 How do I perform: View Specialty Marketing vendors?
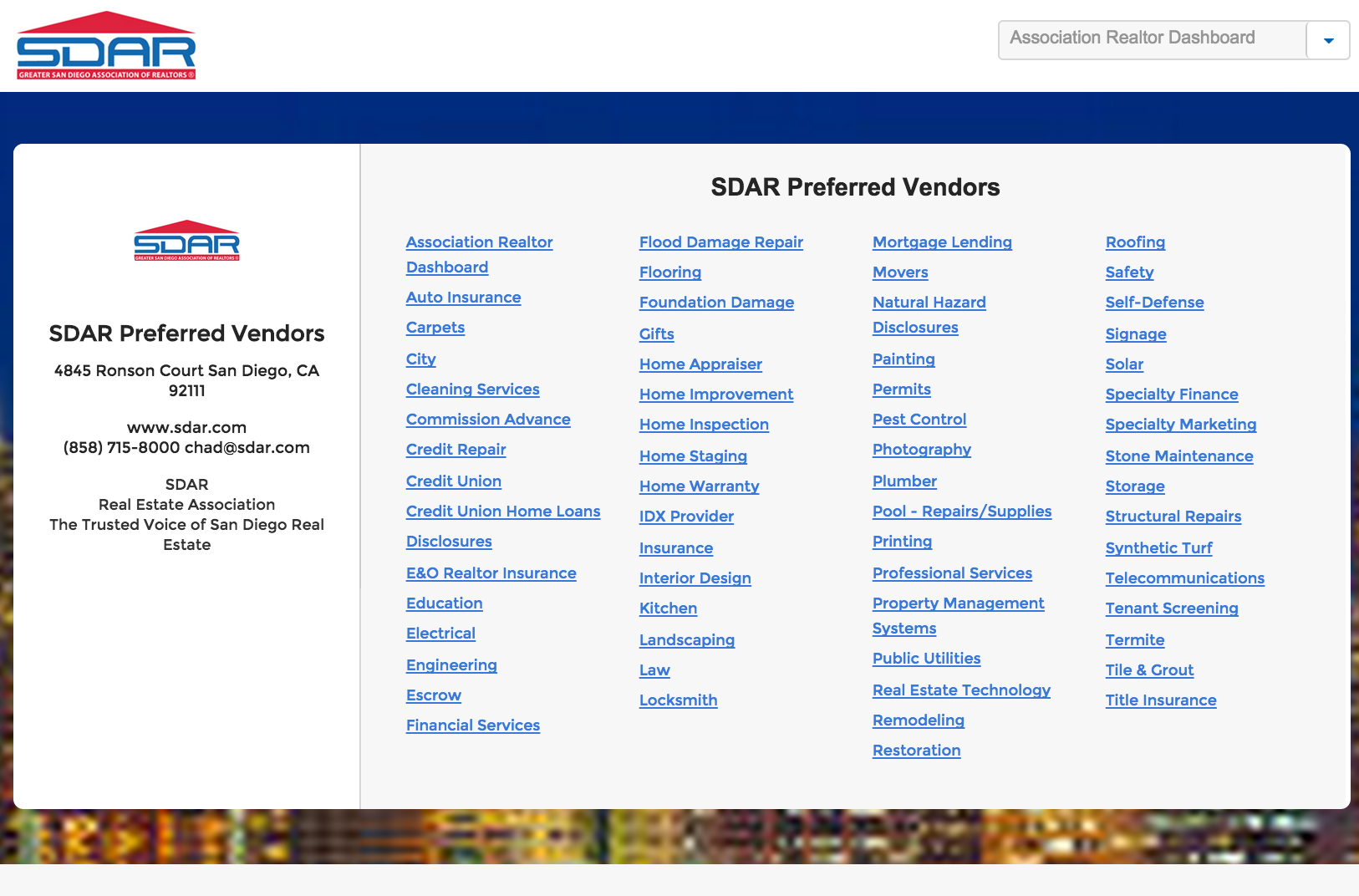(x=1180, y=425)
